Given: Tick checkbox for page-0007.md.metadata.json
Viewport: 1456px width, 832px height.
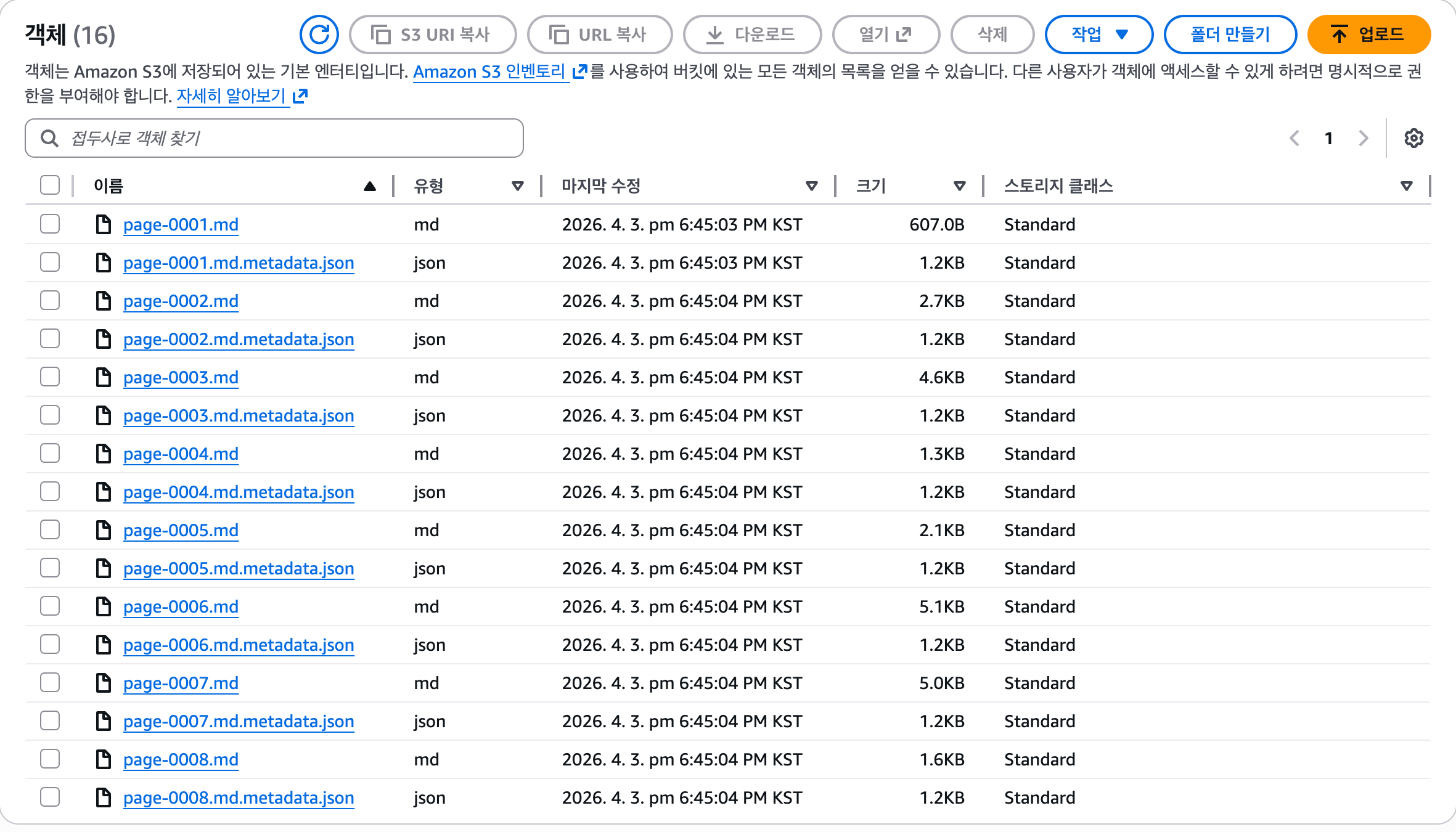Looking at the screenshot, I should (x=50, y=720).
